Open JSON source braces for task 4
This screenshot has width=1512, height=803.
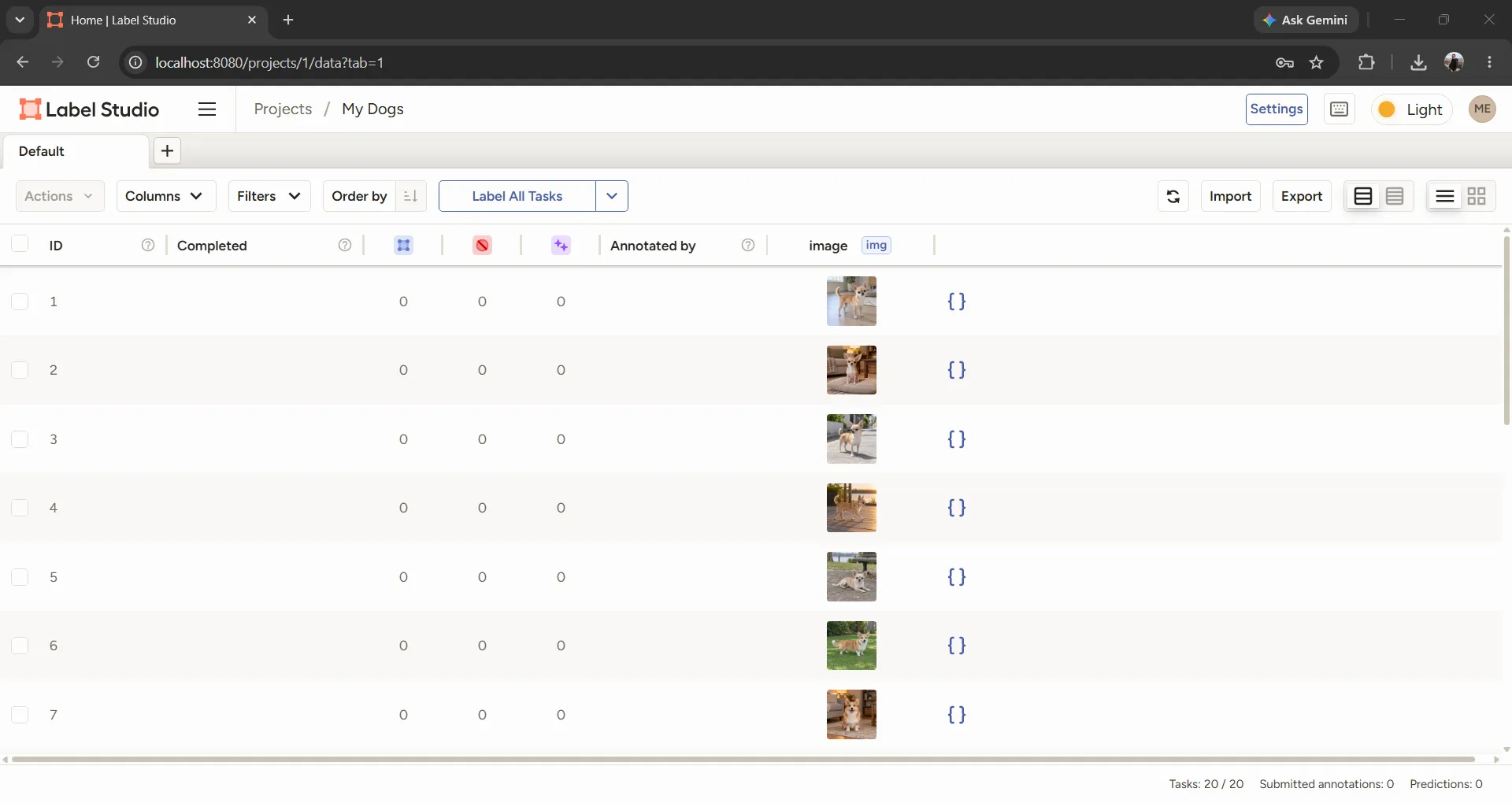(956, 508)
